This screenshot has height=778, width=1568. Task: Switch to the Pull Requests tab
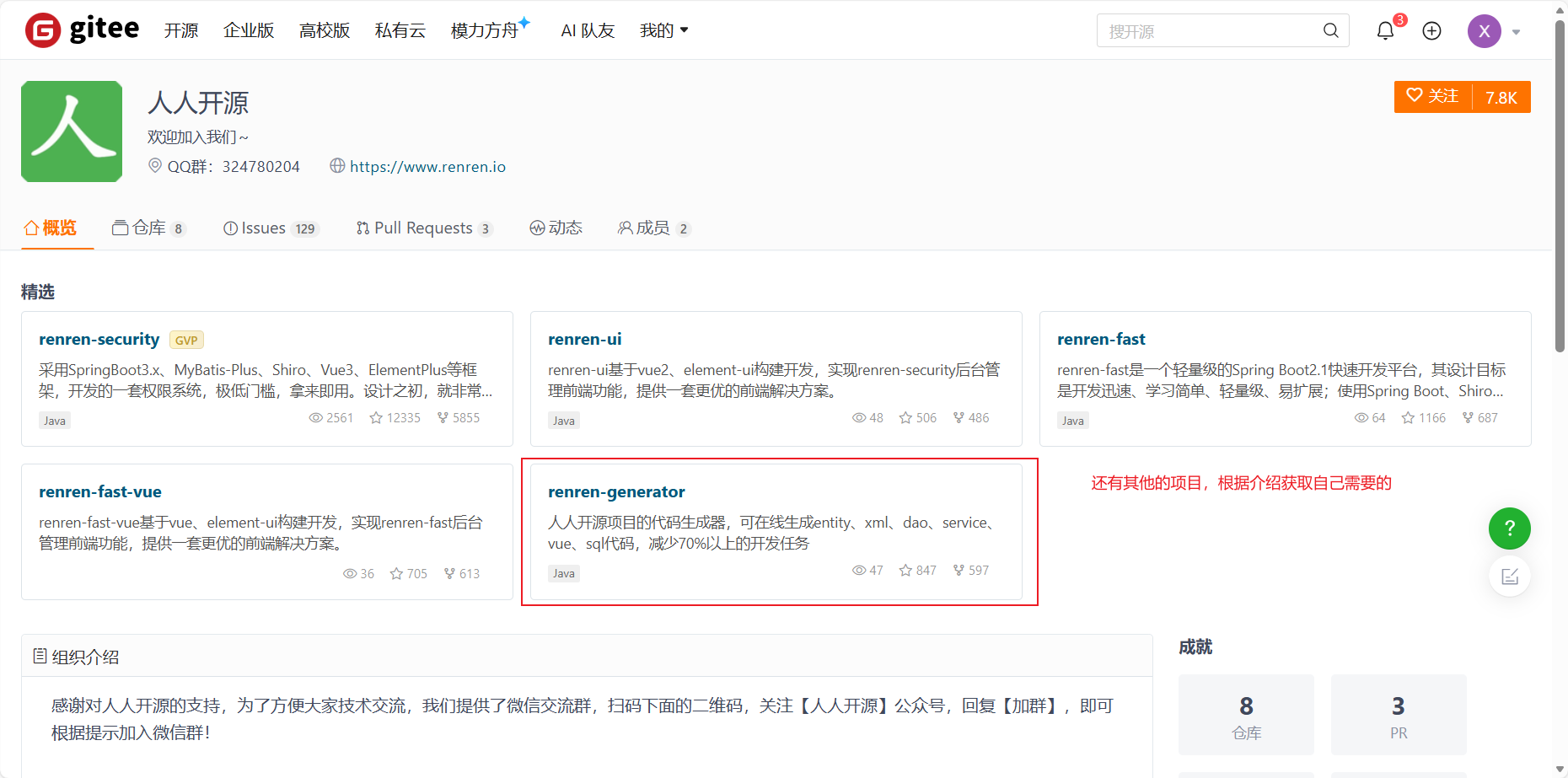point(424,228)
